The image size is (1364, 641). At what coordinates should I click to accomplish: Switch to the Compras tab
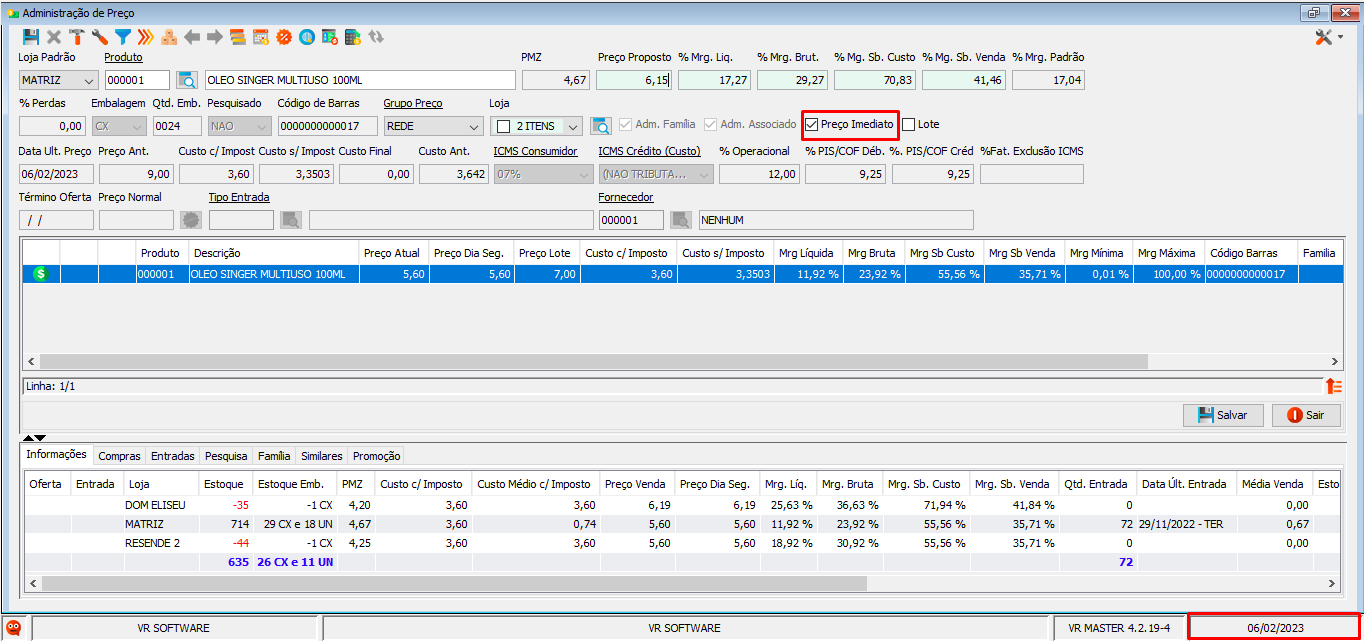pyautogui.click(x=119, y=456)
